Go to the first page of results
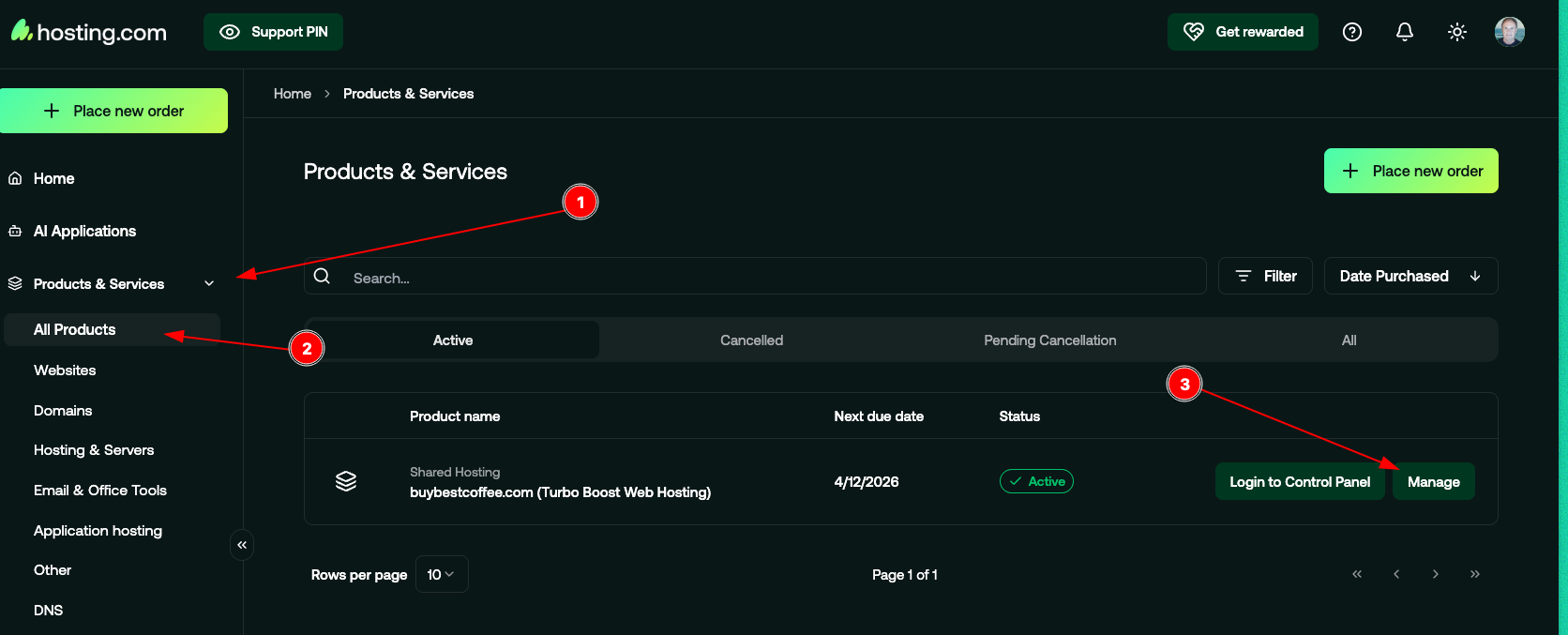 coord(1356,574)
